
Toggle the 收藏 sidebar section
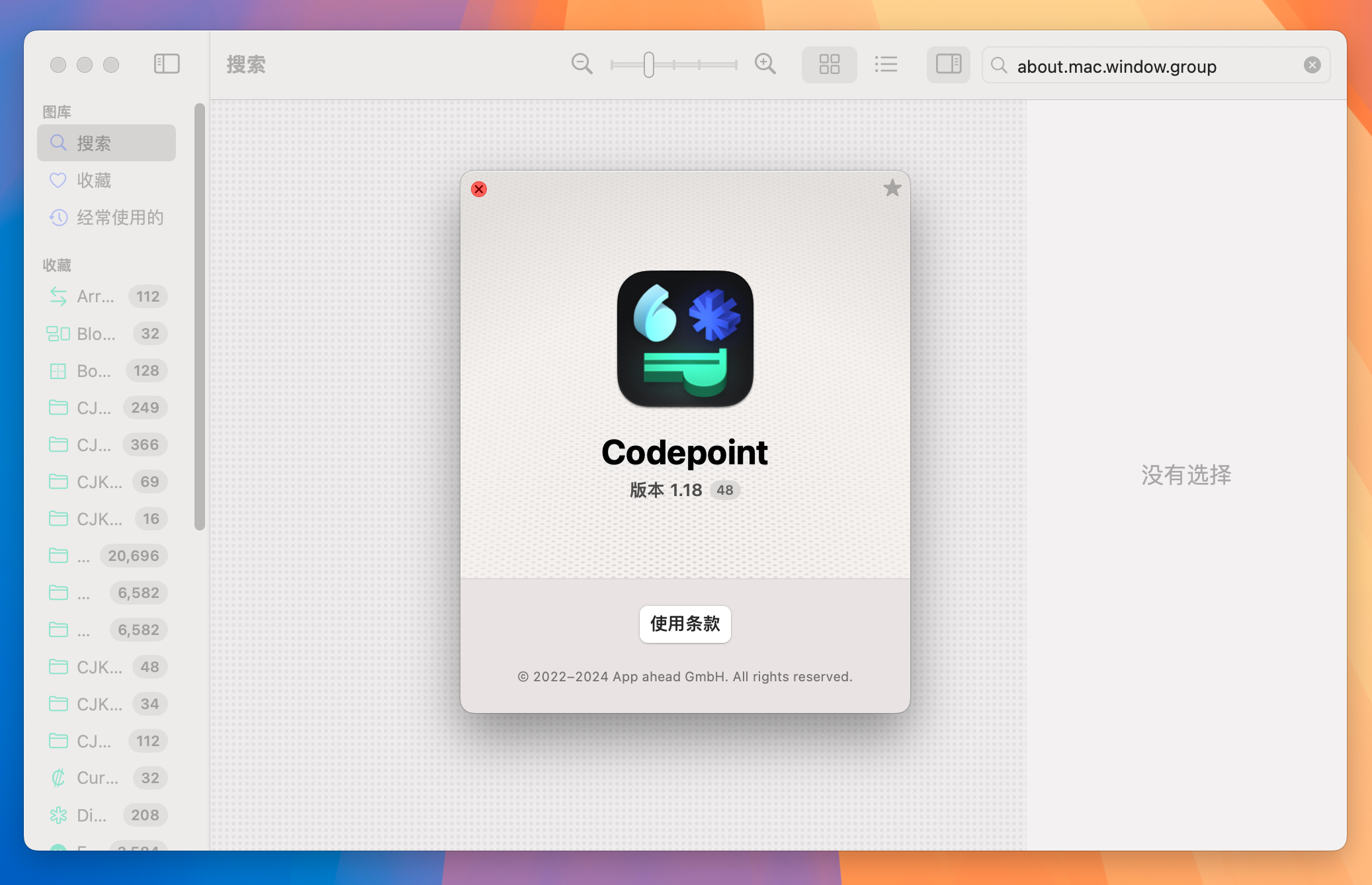(x=56, y=264)
